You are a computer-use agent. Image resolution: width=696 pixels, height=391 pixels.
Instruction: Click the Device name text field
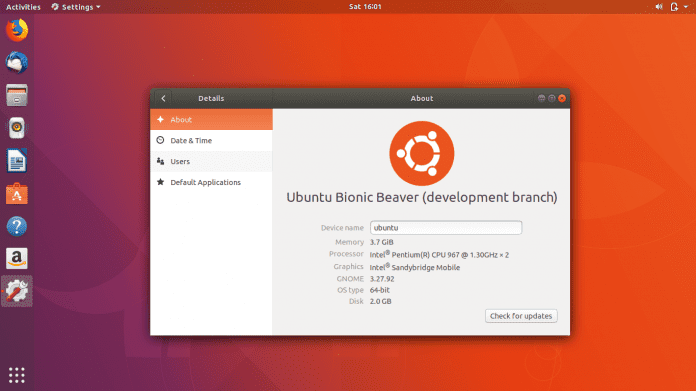[x=446, y=228]
